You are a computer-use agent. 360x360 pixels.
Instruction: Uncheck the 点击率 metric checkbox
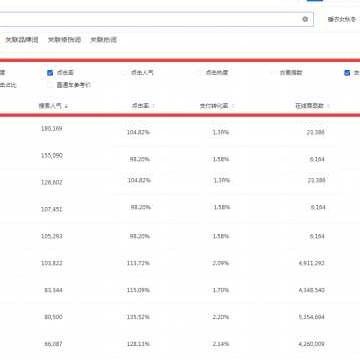(x=50, y=73)
